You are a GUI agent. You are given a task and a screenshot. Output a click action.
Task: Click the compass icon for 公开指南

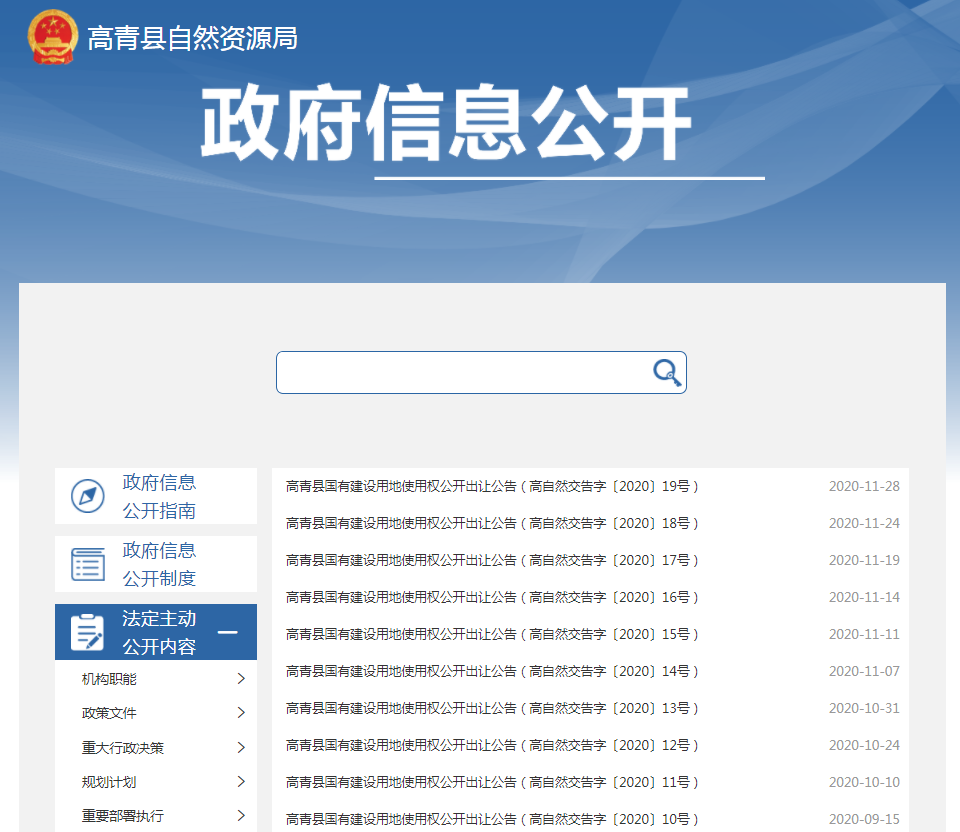pyautogui.click(x=88, y=496)
